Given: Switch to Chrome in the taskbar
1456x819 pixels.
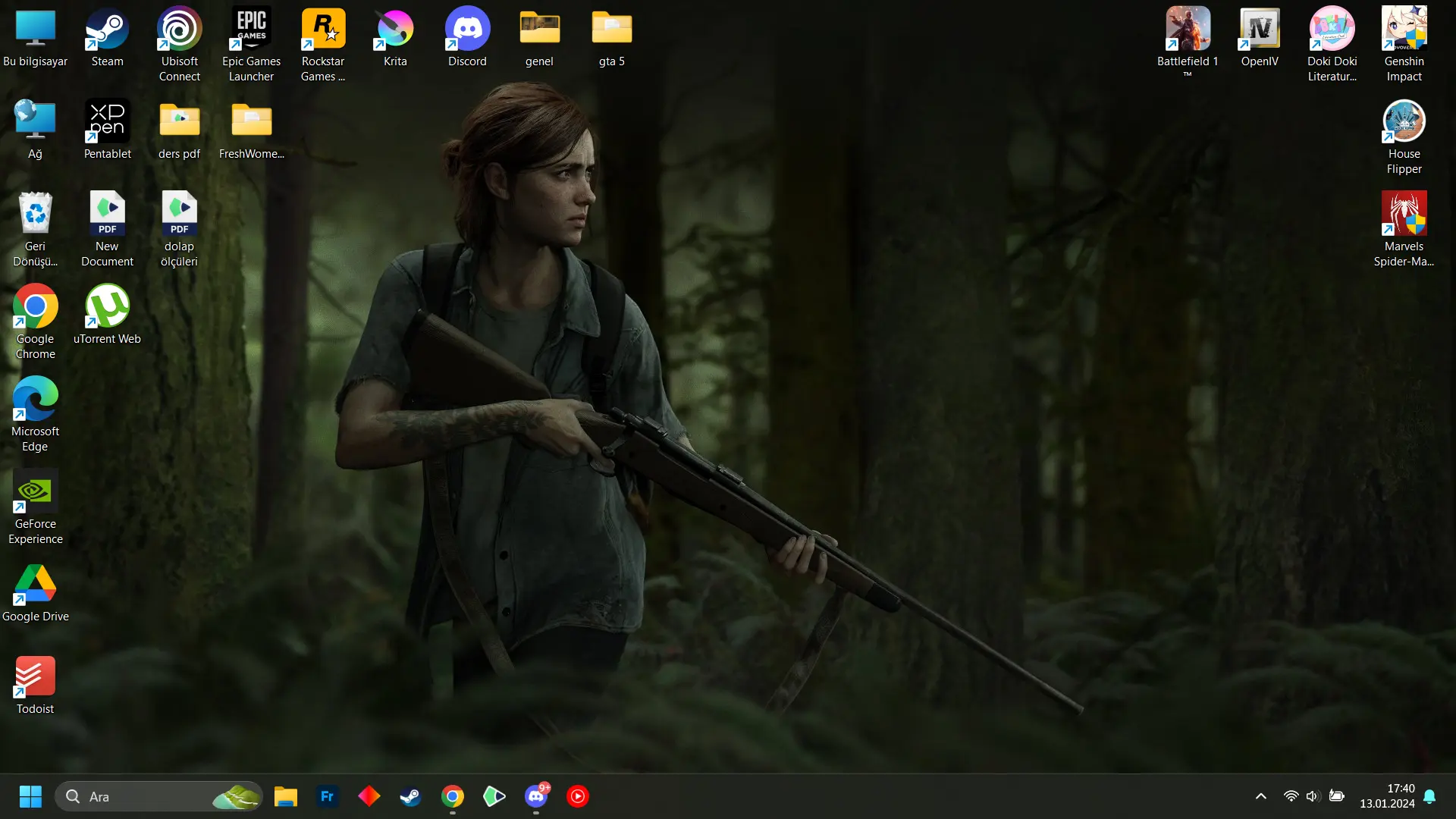Looking at the screenshot, I should (453, 796).
